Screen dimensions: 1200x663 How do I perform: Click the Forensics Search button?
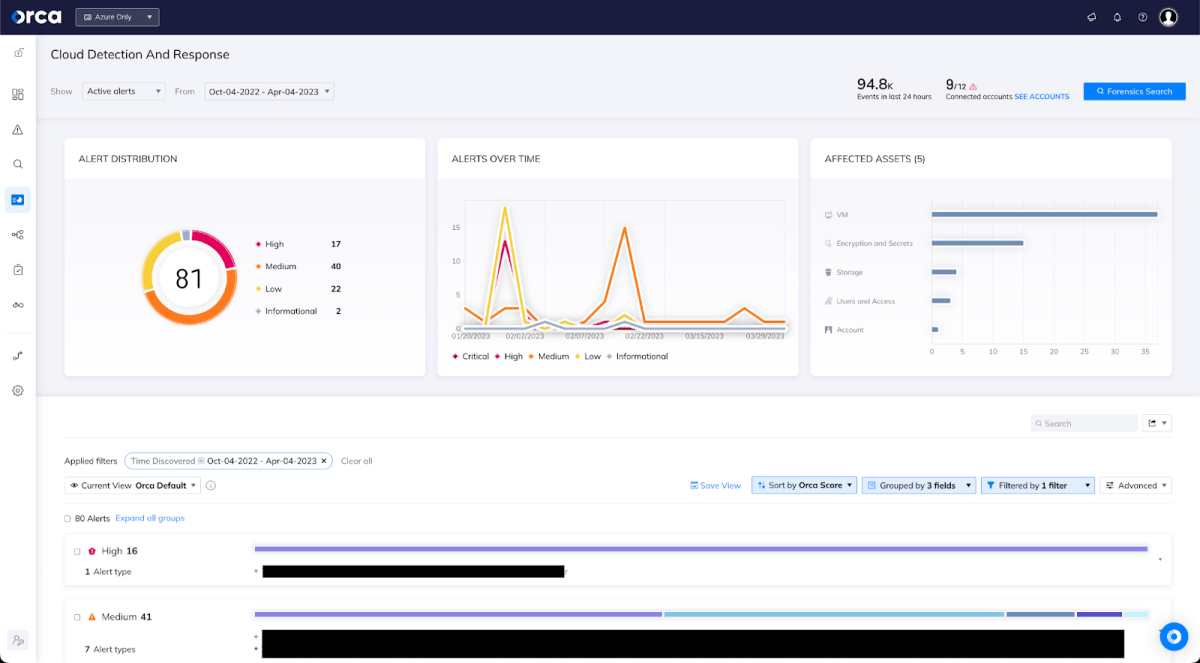[x=1134, y=91]
